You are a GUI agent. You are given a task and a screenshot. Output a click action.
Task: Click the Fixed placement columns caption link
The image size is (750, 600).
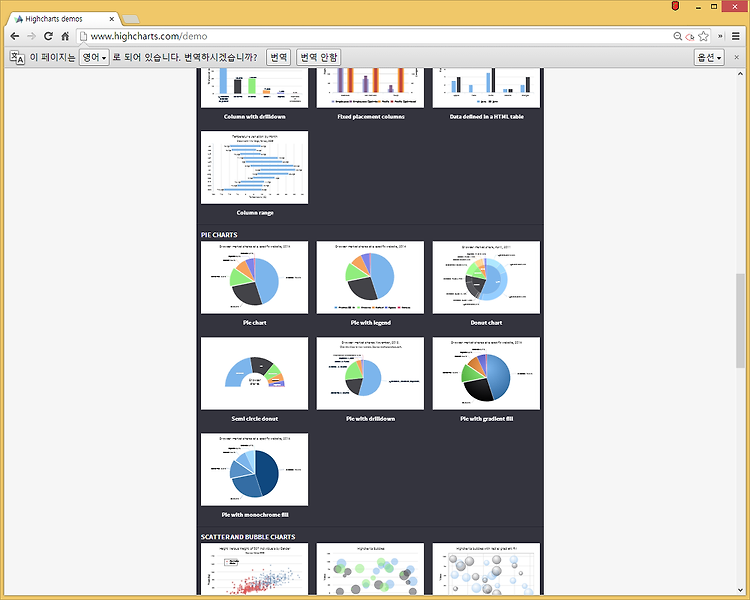pos(371,117)
